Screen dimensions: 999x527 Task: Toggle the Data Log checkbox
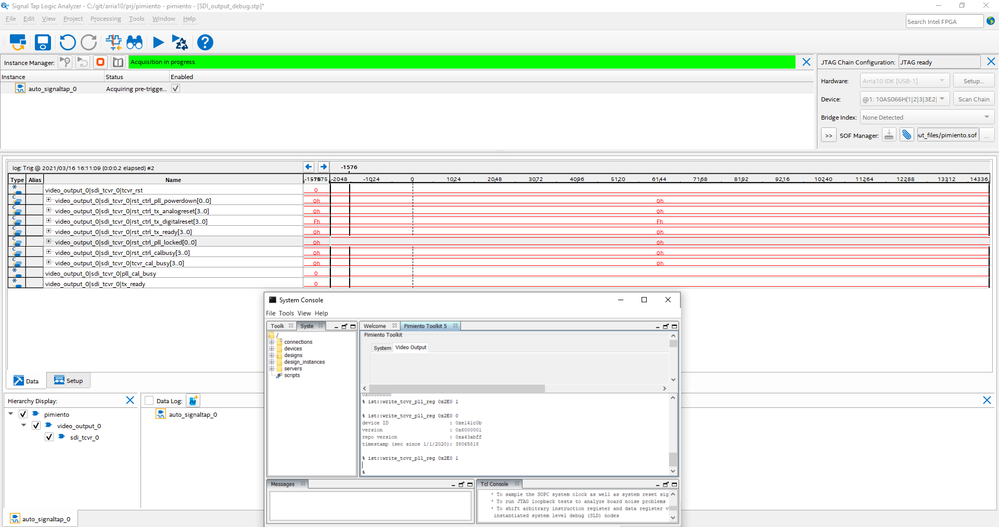coord(149,401)
